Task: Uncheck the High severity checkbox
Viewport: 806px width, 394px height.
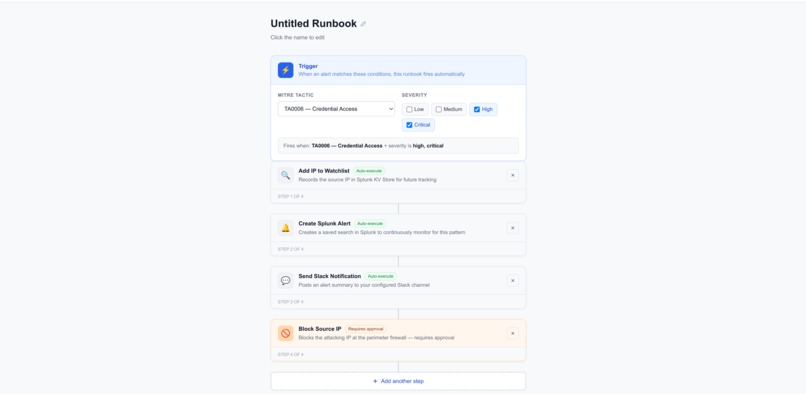Action: pos(477,110)
